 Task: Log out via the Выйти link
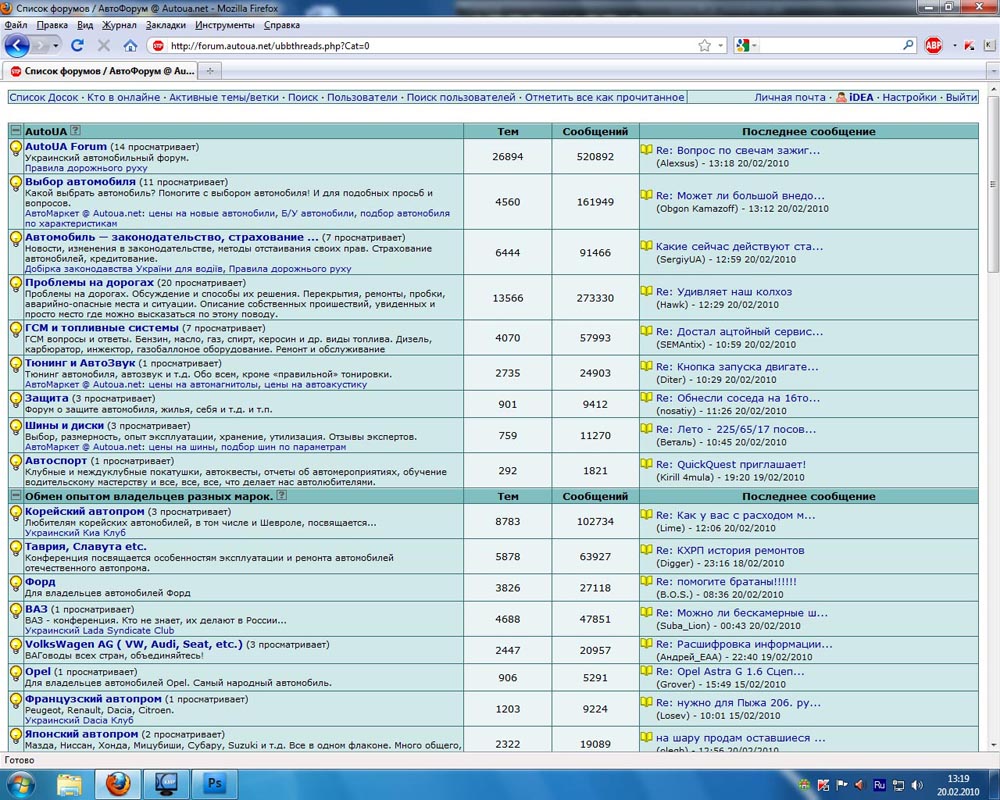coord(961,97)
